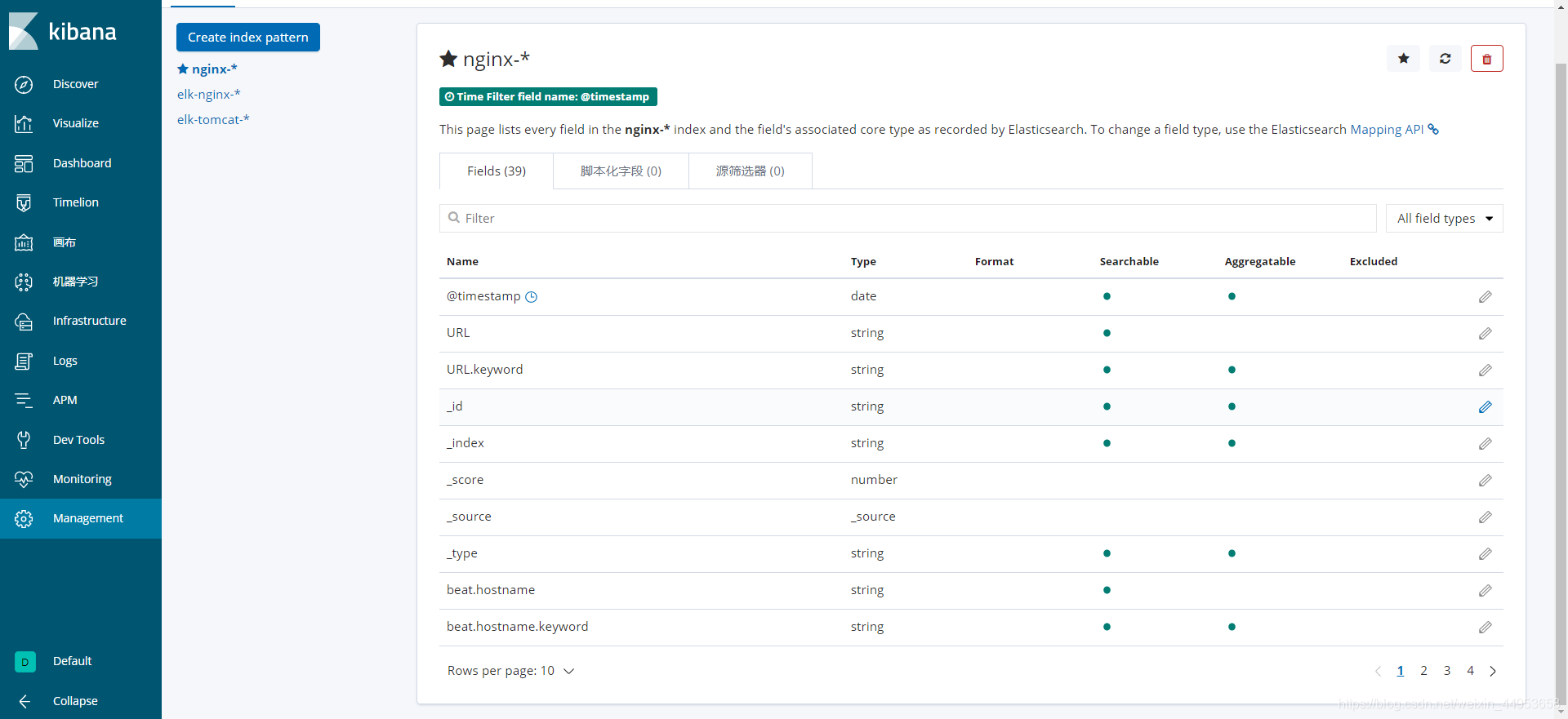Open the Mapping API link
1568x719 pixels.
point(1387,130)
